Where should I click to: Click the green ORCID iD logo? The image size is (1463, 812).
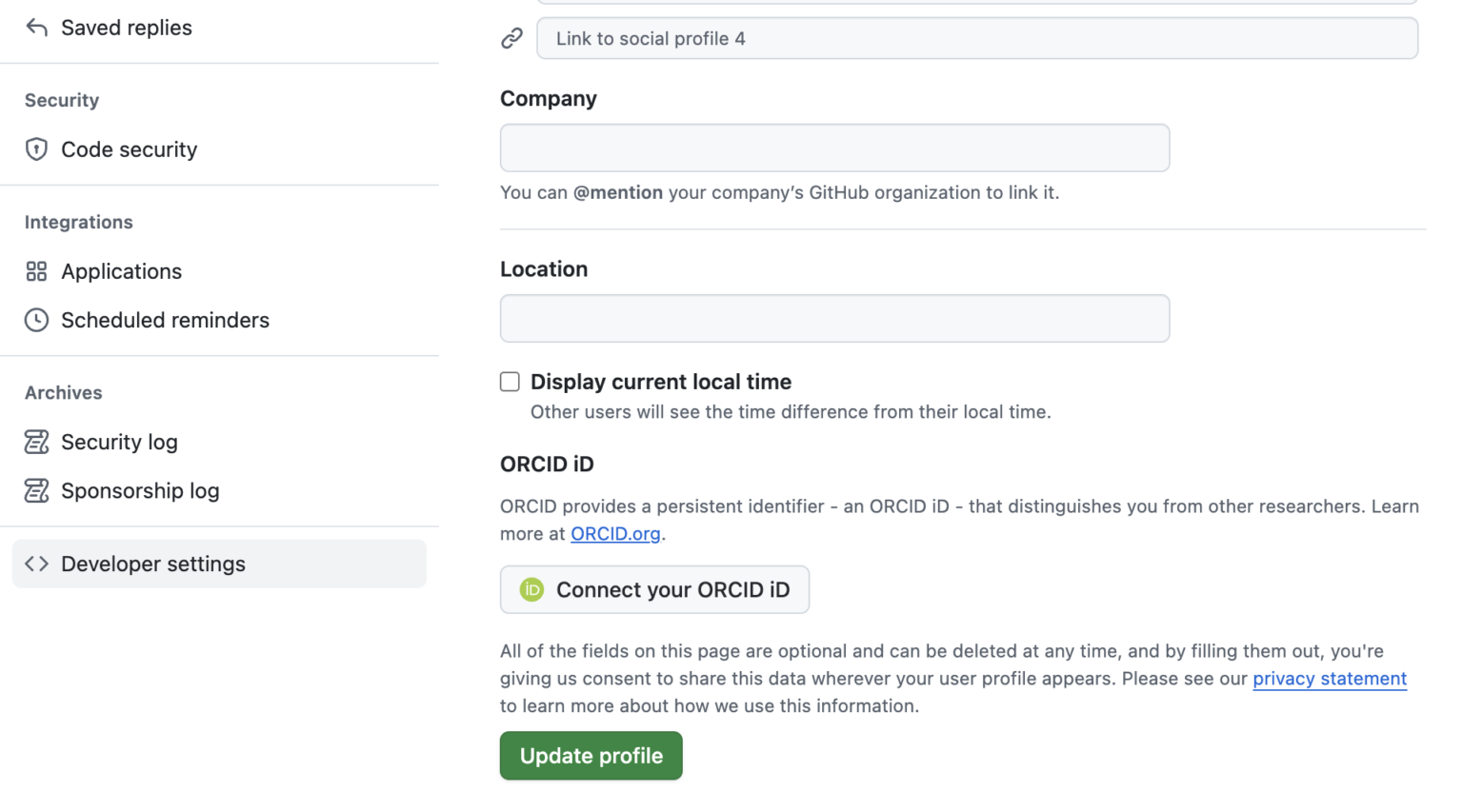click(531, 590)
